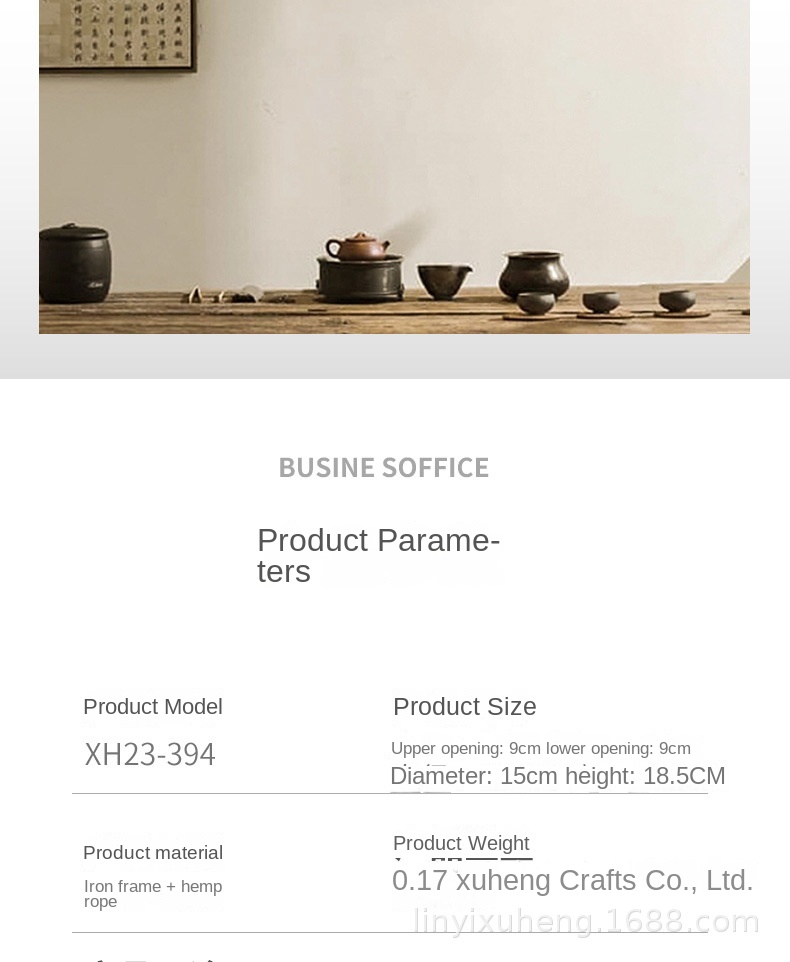
Task: Click the Diameter 15cm height 18.5CM text
Action: [557, 776]
